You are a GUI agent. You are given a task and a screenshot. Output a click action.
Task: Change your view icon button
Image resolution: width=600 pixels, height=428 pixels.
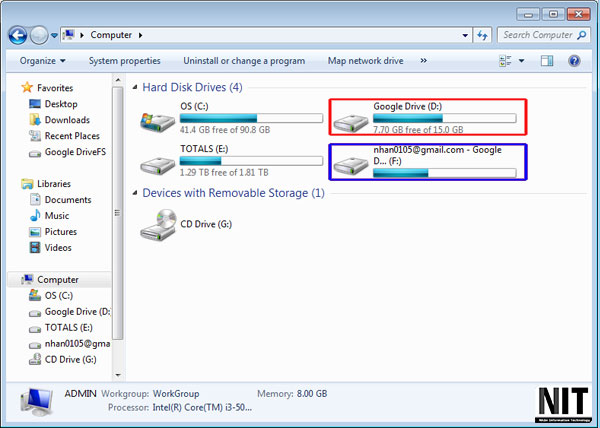coord(505,61)
